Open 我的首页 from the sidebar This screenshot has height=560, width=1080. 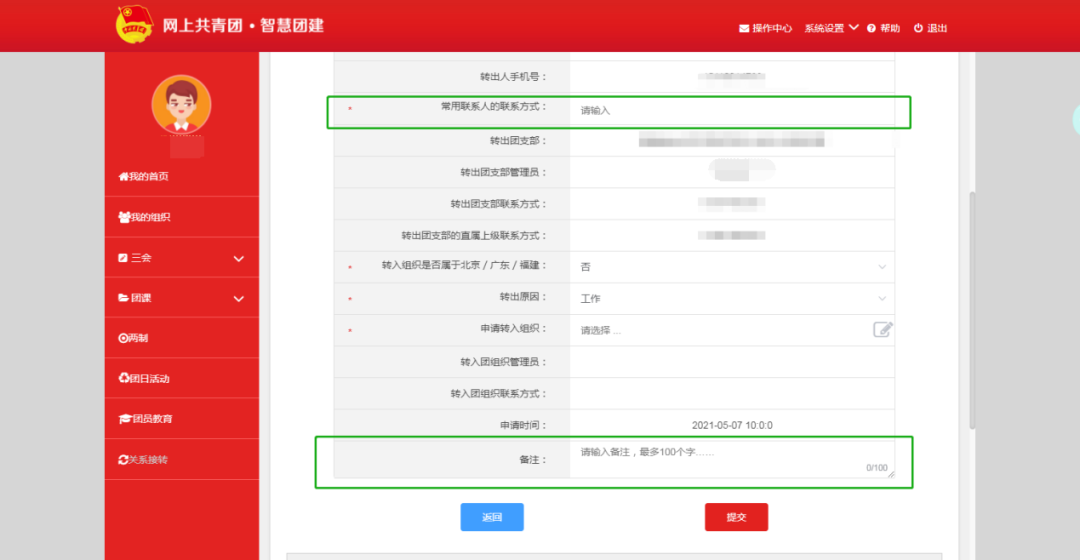tap(144, 177)
